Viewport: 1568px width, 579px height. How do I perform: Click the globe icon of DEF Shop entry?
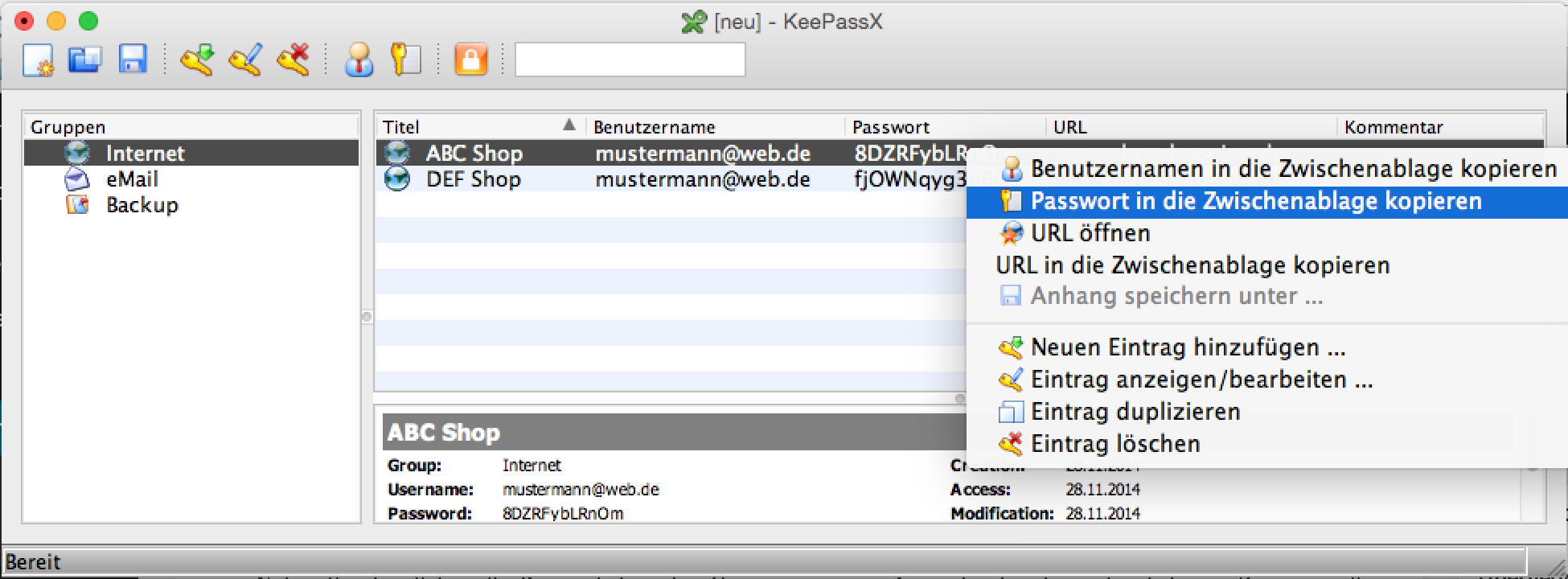(x=397, y=179)
